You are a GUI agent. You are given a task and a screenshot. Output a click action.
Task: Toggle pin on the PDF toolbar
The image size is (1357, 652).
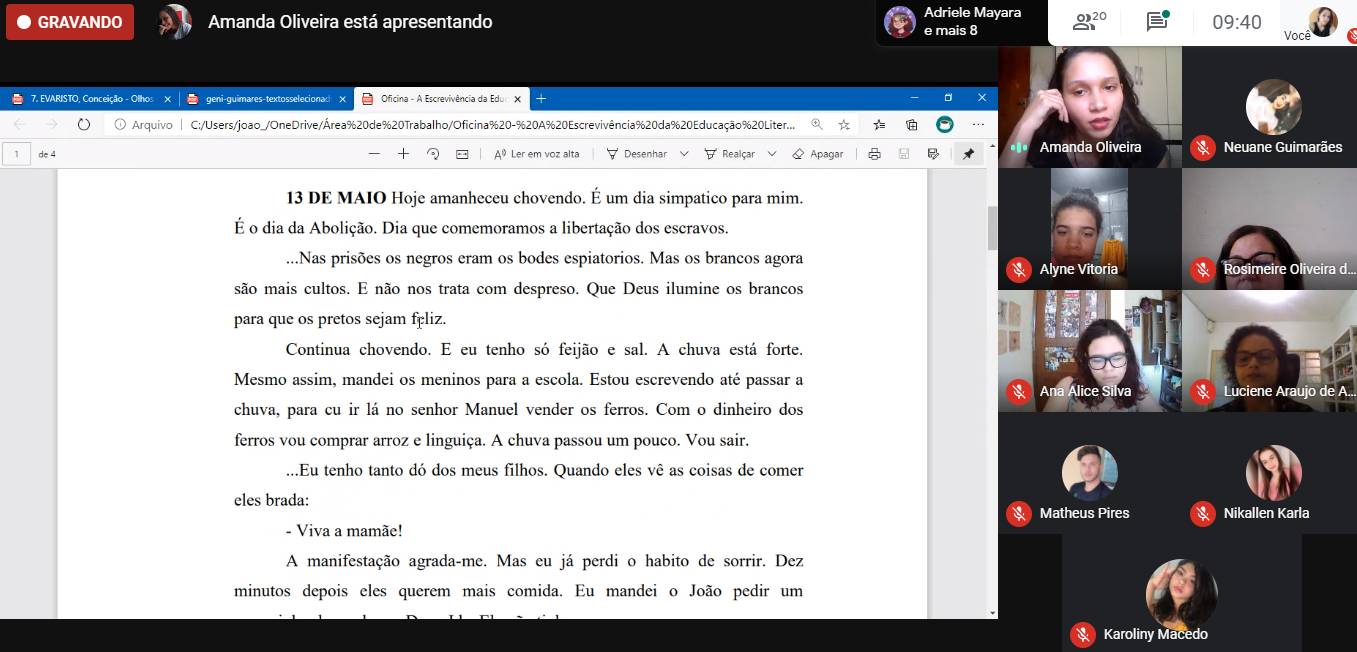(968, 154)
